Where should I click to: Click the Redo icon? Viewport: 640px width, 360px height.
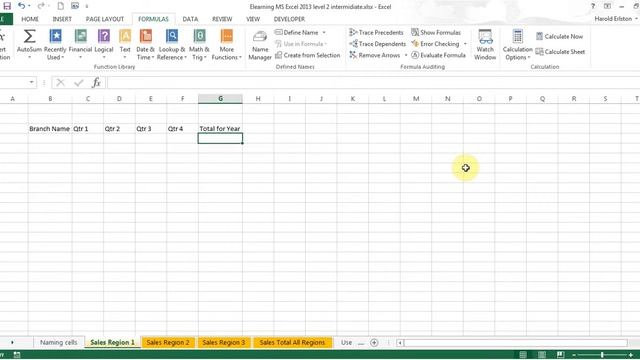click(40, 6)
